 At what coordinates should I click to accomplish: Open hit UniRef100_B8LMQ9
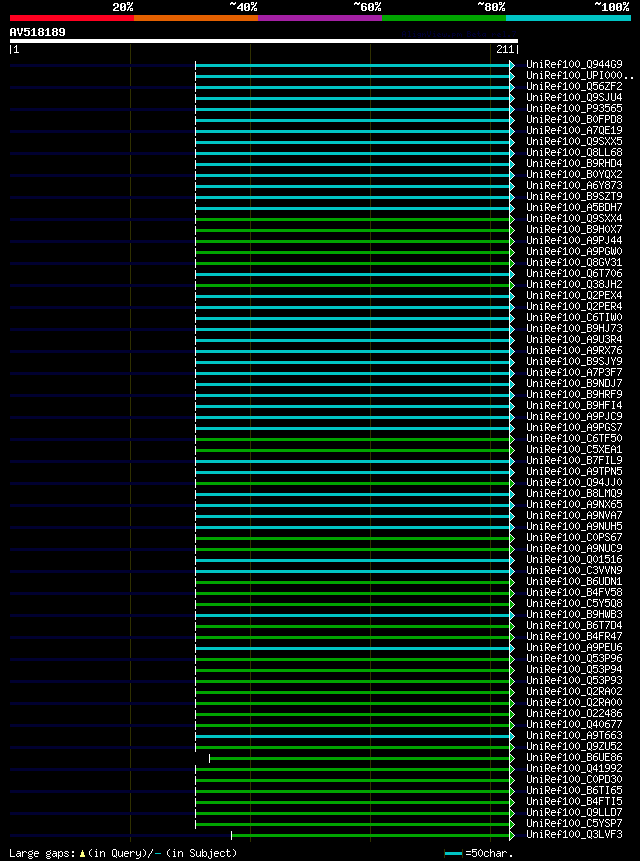point(574,494)
